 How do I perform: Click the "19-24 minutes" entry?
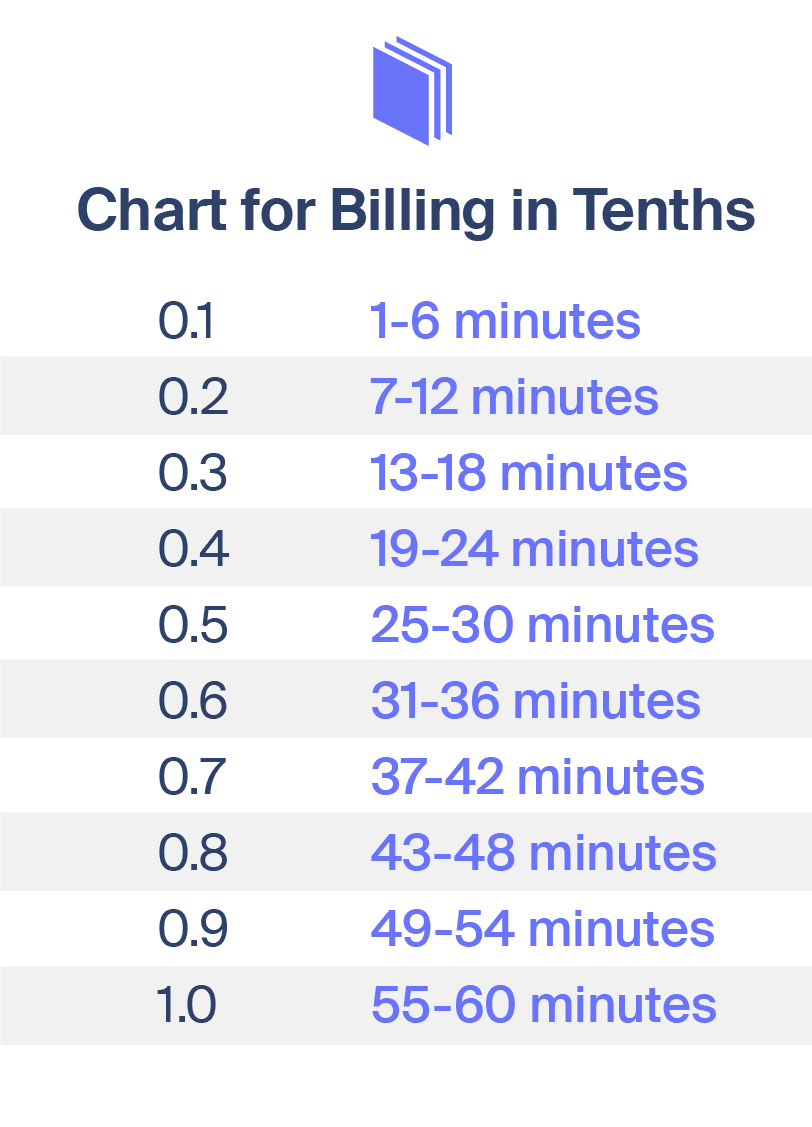(x=534, y=550)
